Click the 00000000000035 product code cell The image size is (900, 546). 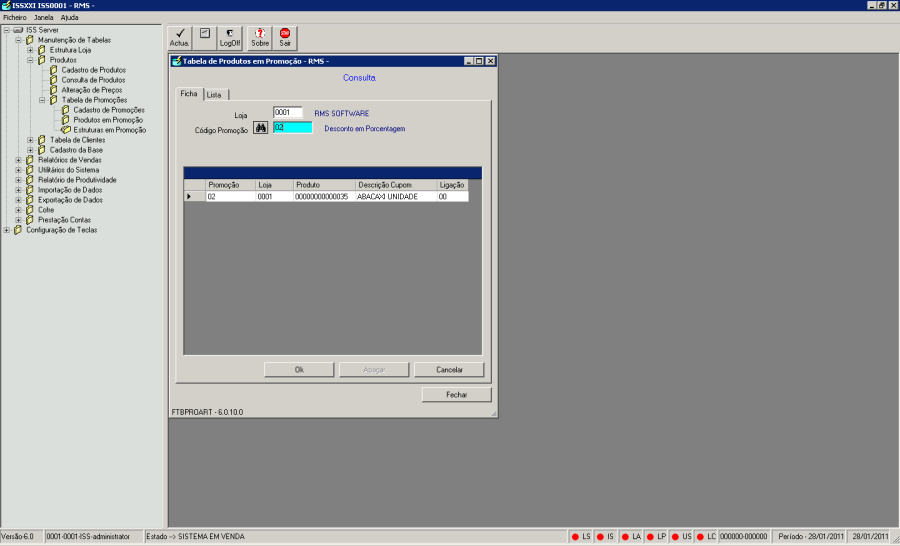[x=324, y=196]
